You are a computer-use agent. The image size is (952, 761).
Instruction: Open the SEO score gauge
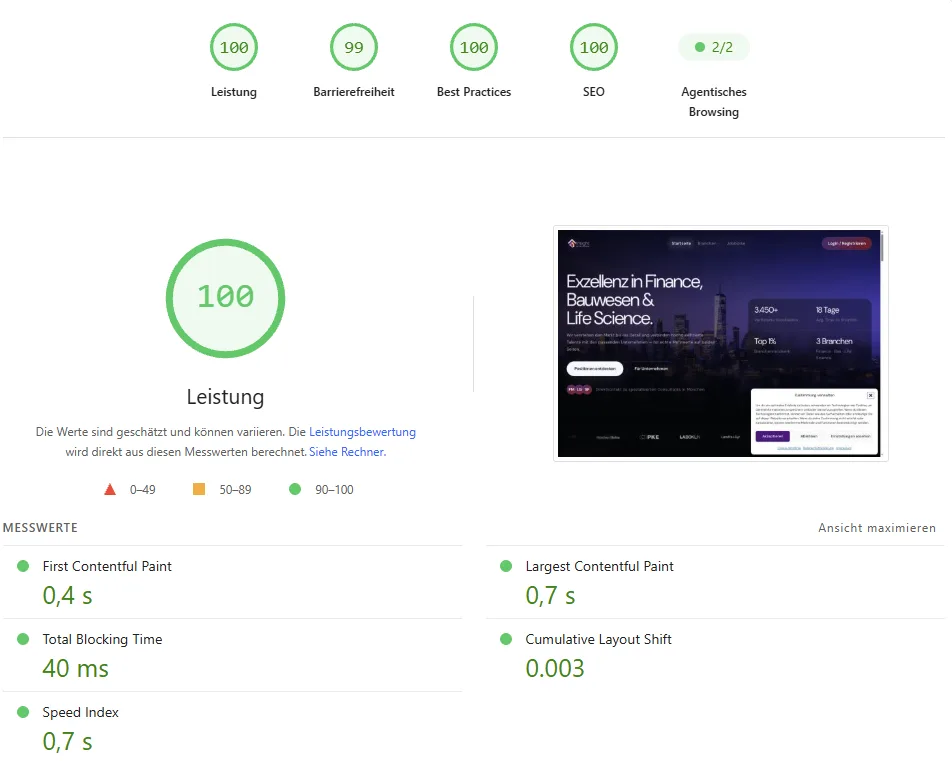click(594, 47)
